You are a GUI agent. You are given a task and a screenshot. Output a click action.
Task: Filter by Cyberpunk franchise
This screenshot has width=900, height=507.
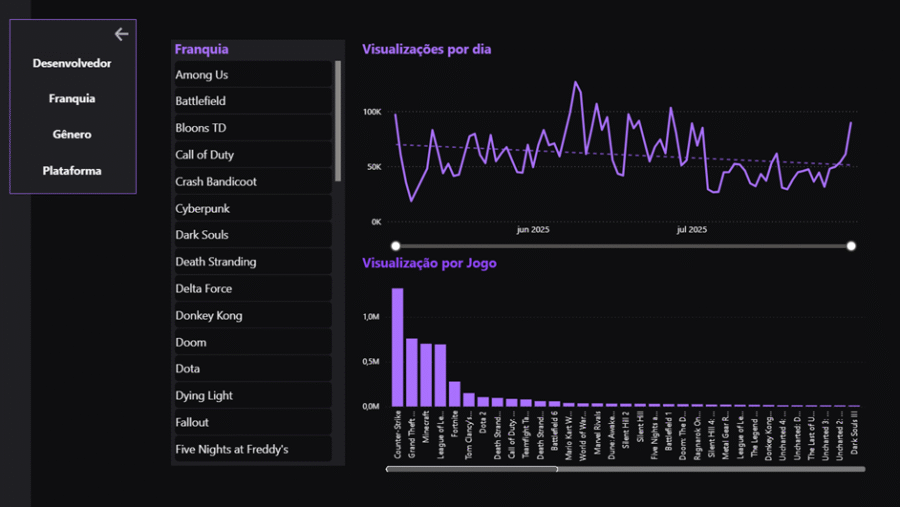click(x=252, y=209)
